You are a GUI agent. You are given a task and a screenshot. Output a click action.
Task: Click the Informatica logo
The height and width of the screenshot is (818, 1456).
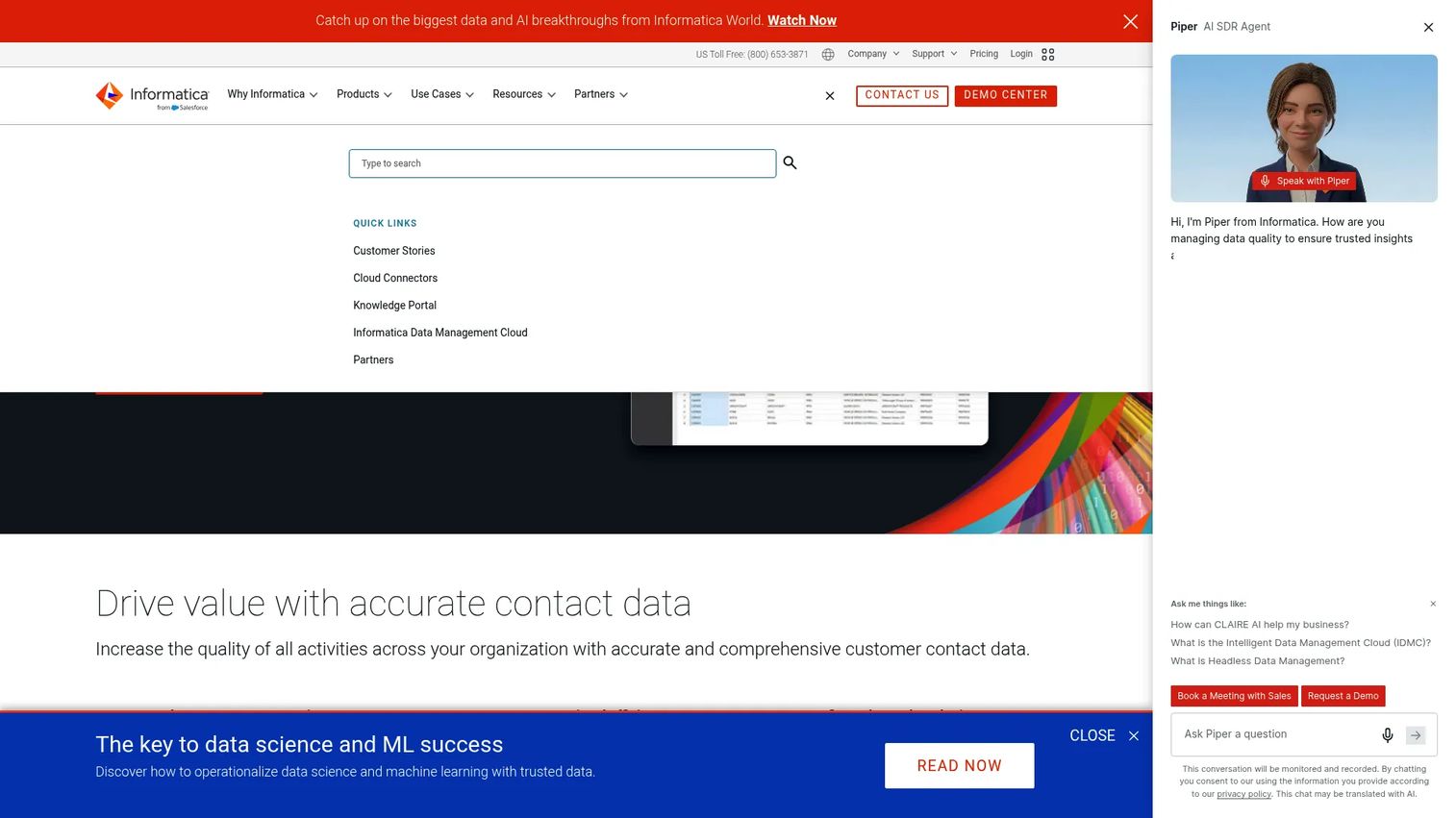[152, 95]
